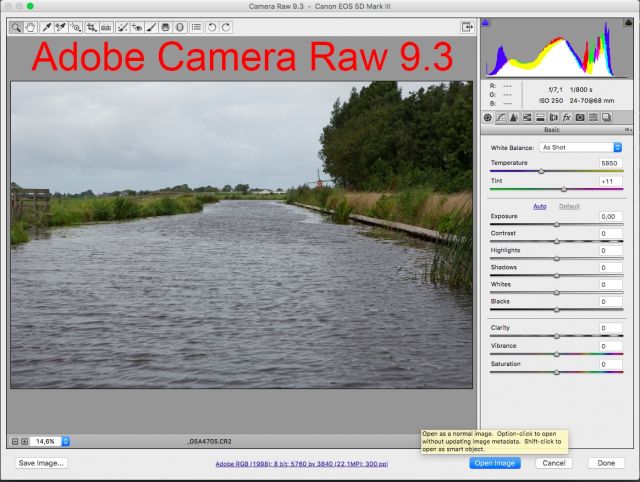This screenshot has height=482, width=640.
Task: Open the Split Toning tab
Action: click(x=540, y=118)
